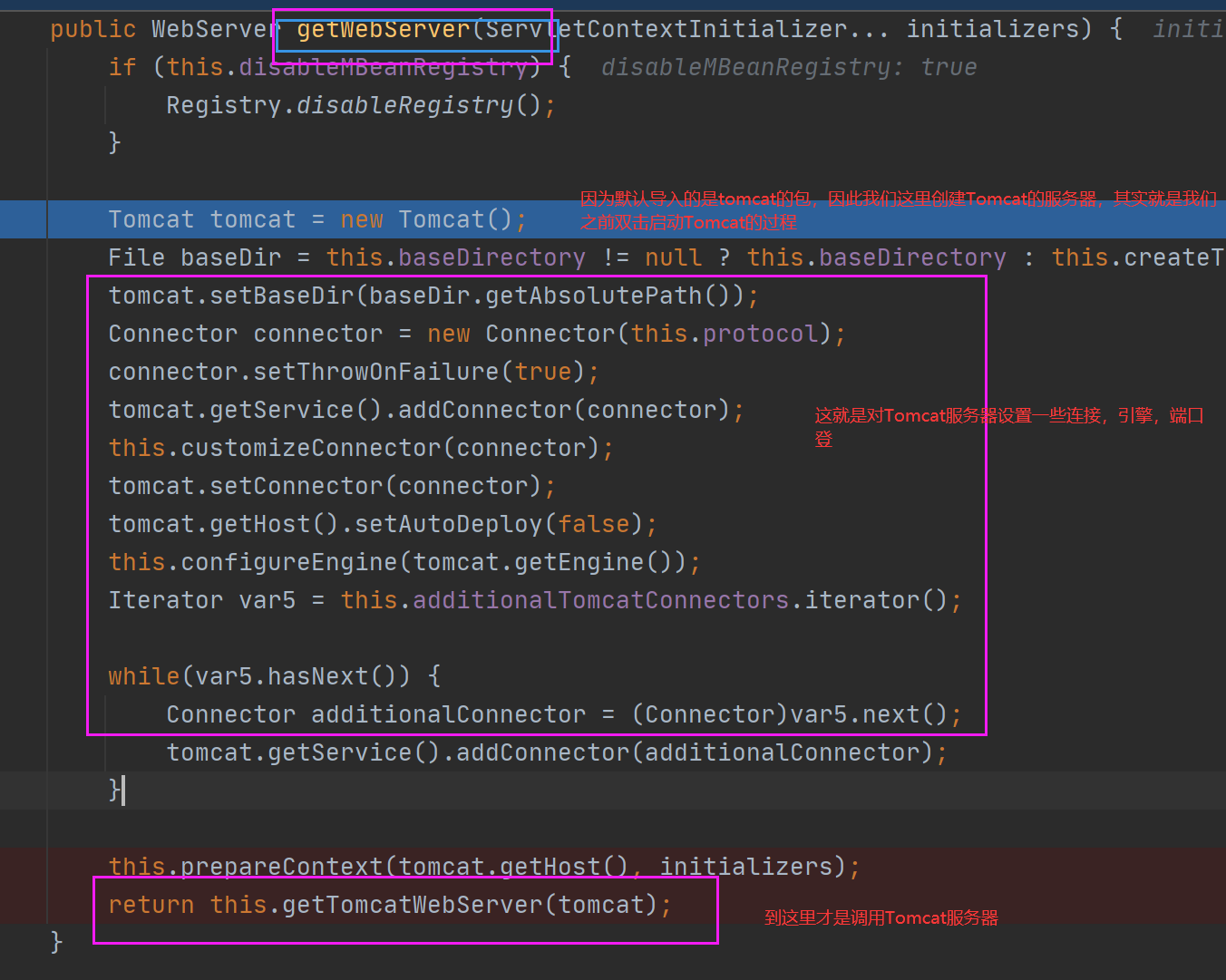This screenshot has height=980, width=1226.
Task: Click the editor gutter beside the Tomcat line
Action: coord(23,218)
